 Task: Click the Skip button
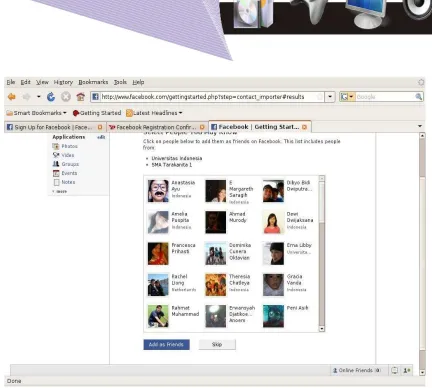217,345
